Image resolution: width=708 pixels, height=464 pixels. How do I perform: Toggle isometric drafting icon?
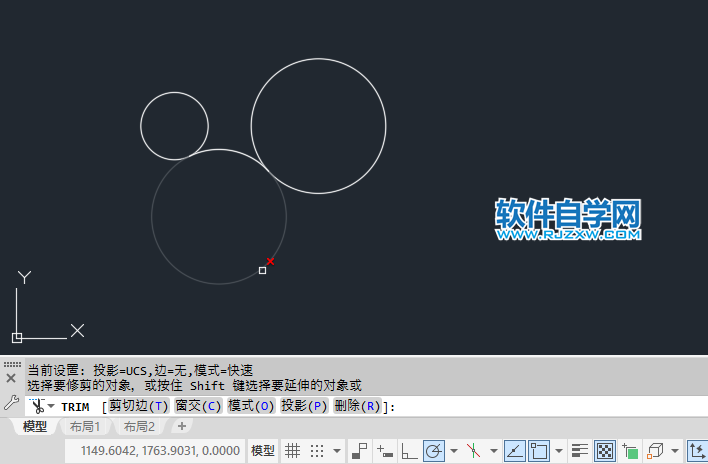[473, 450]
